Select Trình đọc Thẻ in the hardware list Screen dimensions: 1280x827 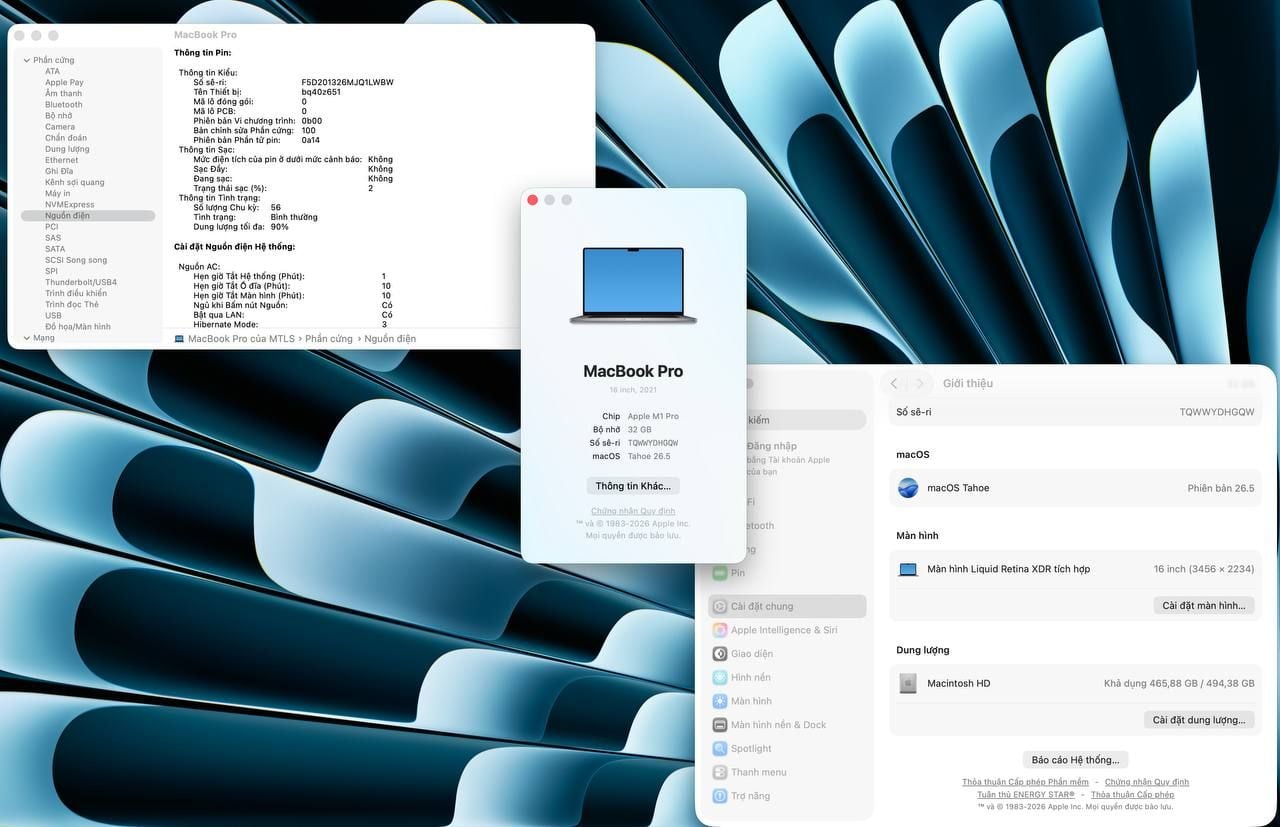72,304
